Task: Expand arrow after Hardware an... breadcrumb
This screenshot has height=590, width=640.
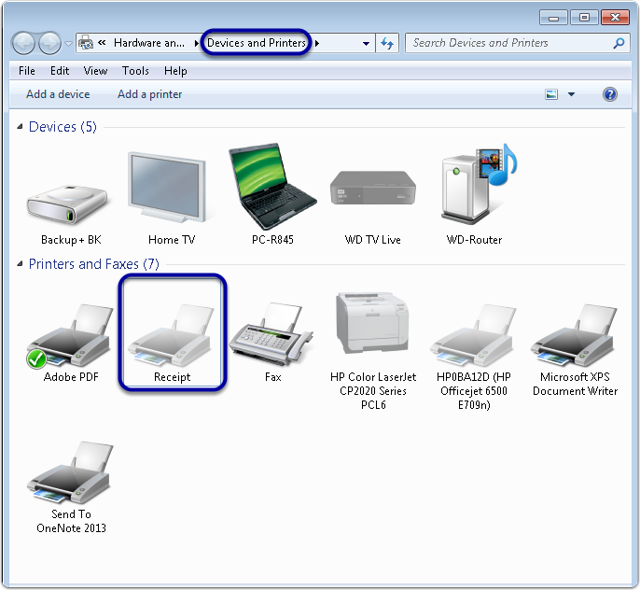Action: [x=197, y=43]
